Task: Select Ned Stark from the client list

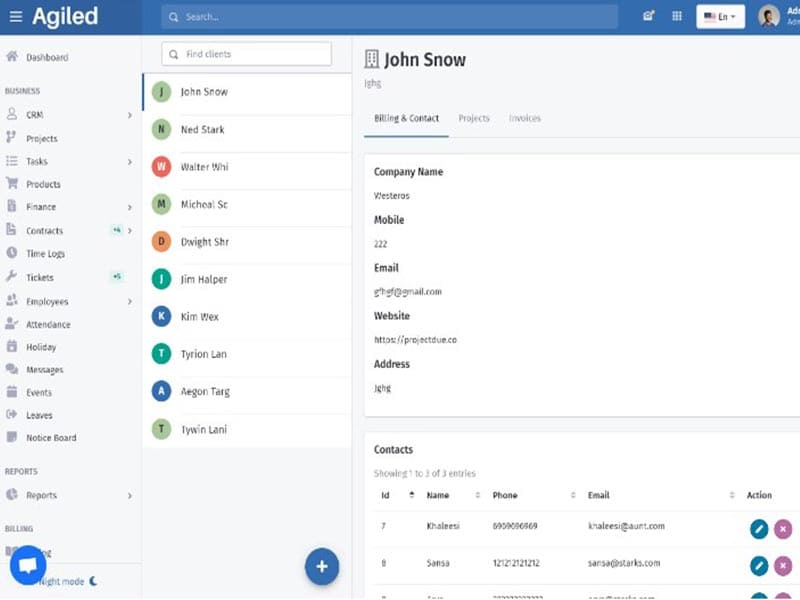Action: [x=202, y=129]
